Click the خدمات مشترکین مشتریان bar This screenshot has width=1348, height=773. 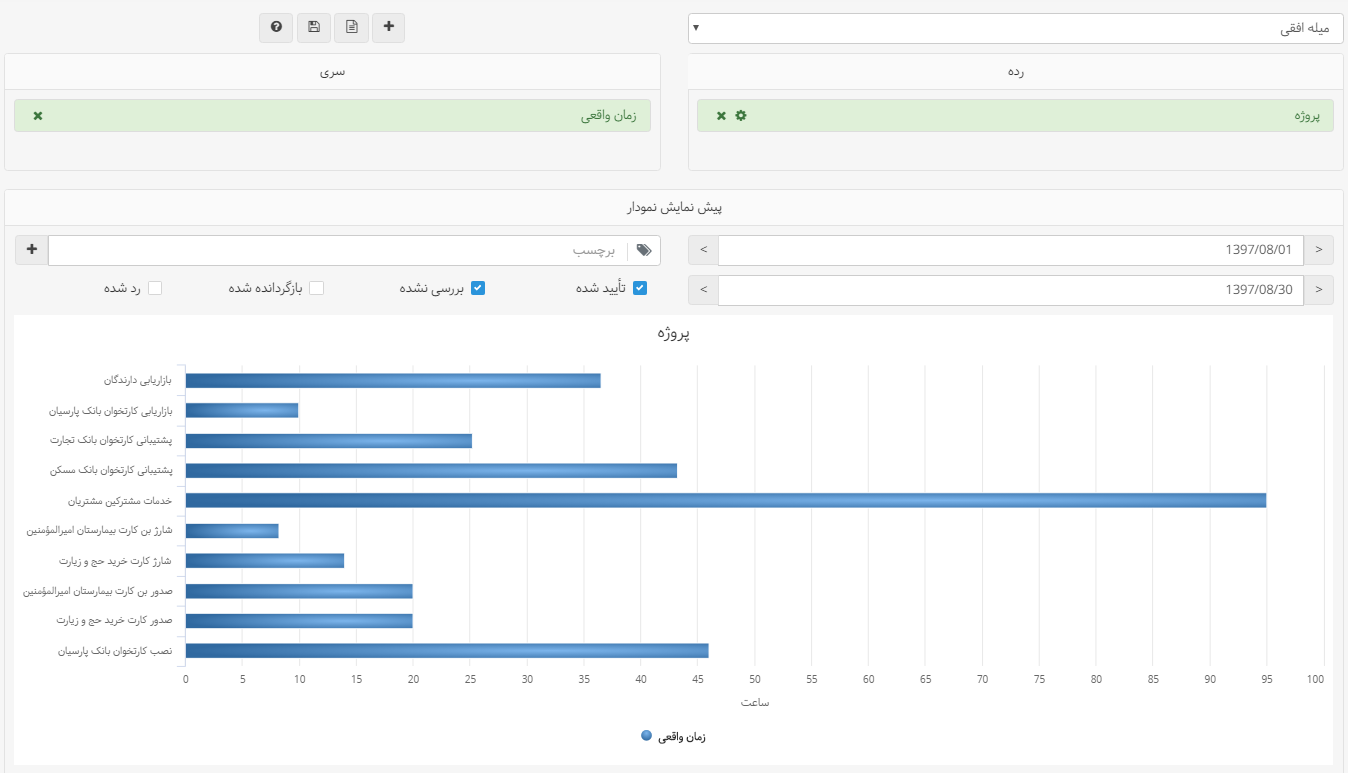725,500
